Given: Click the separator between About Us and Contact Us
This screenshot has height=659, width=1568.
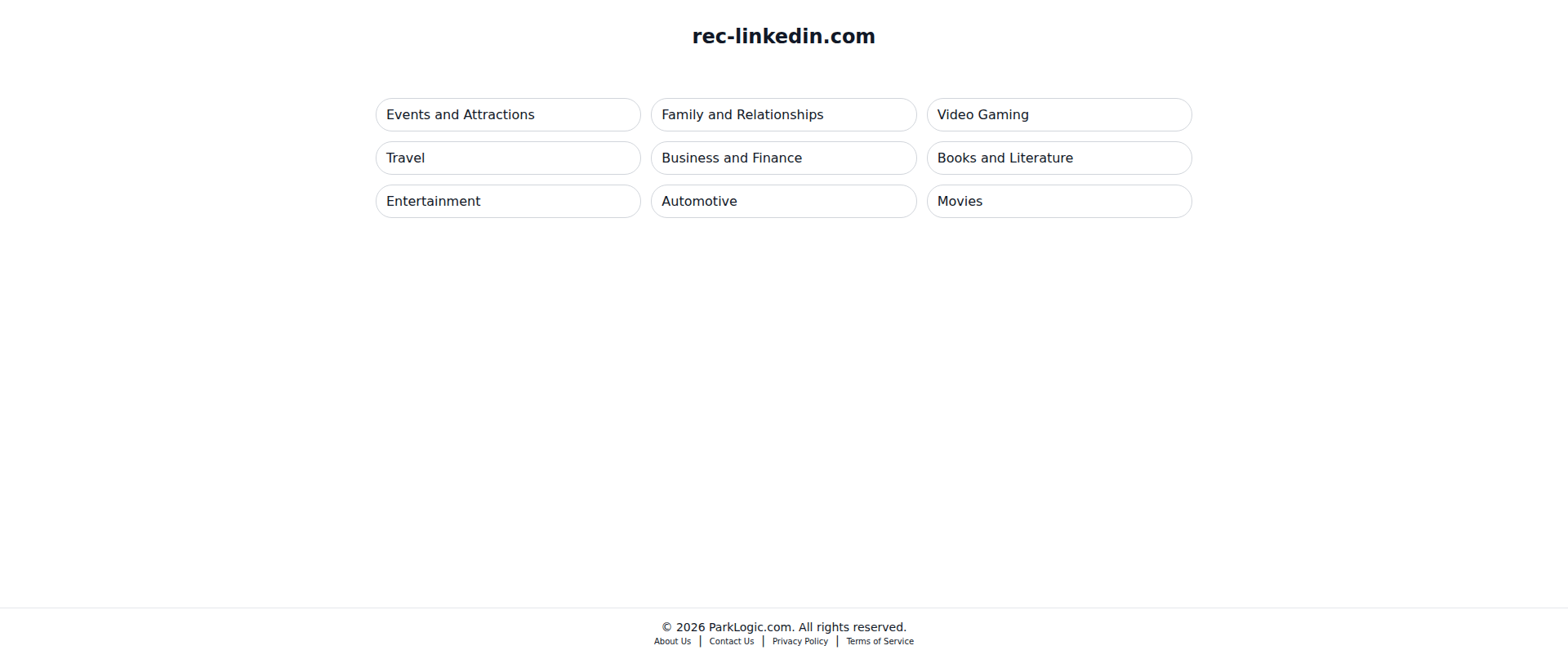Looking at the screenshot, I should (701, 642).
